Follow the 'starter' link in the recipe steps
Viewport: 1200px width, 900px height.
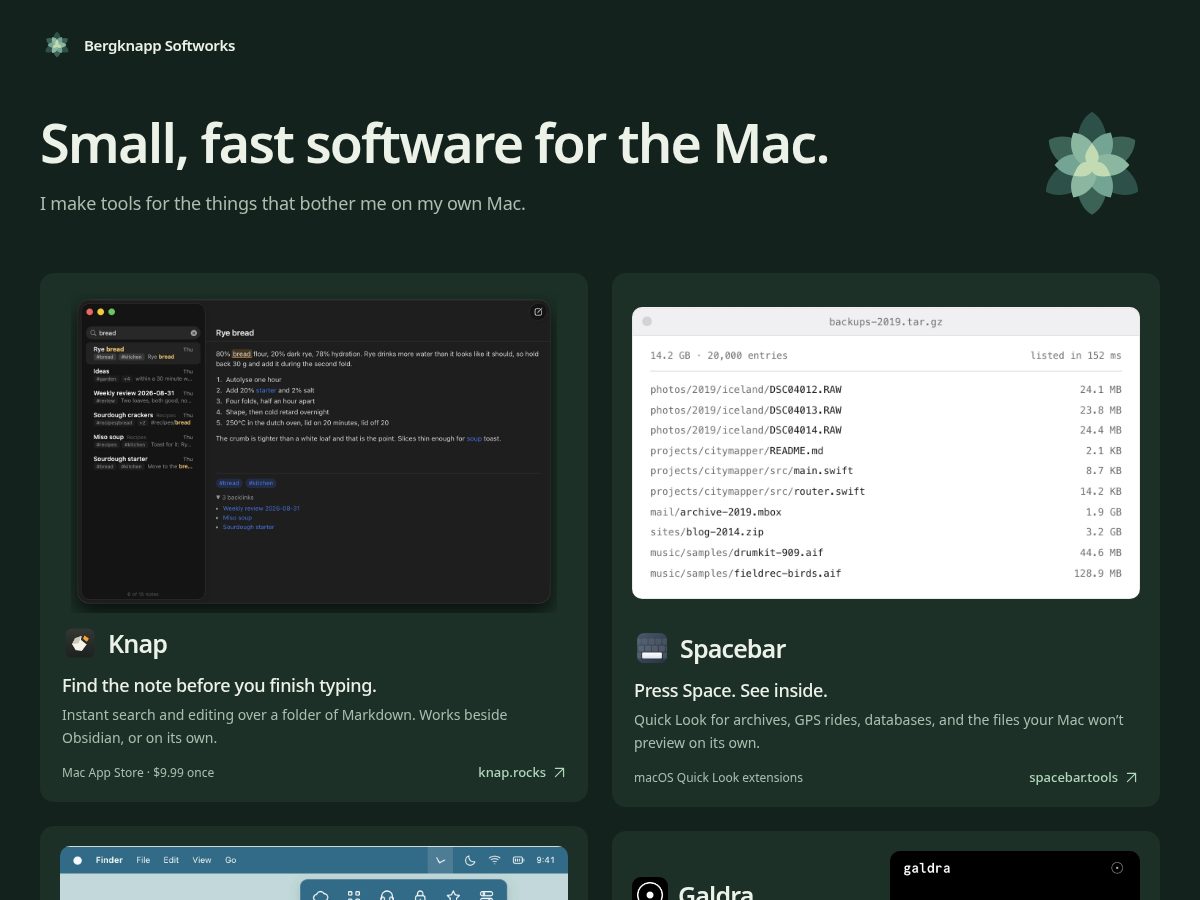click(266, 390)
